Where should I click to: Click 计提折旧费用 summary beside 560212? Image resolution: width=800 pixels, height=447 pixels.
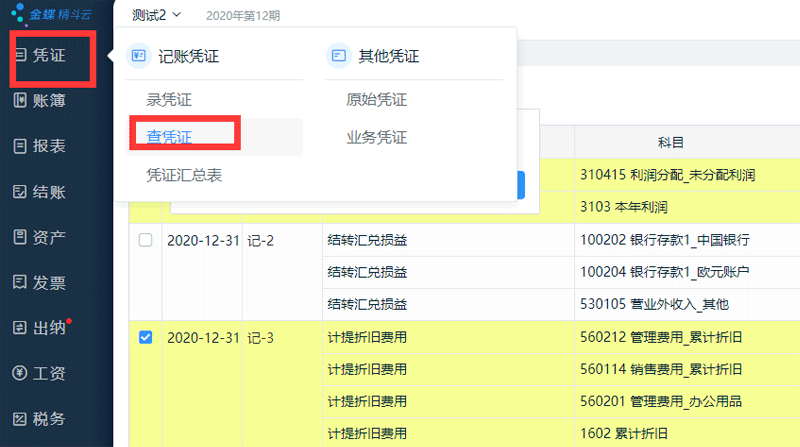367,337
